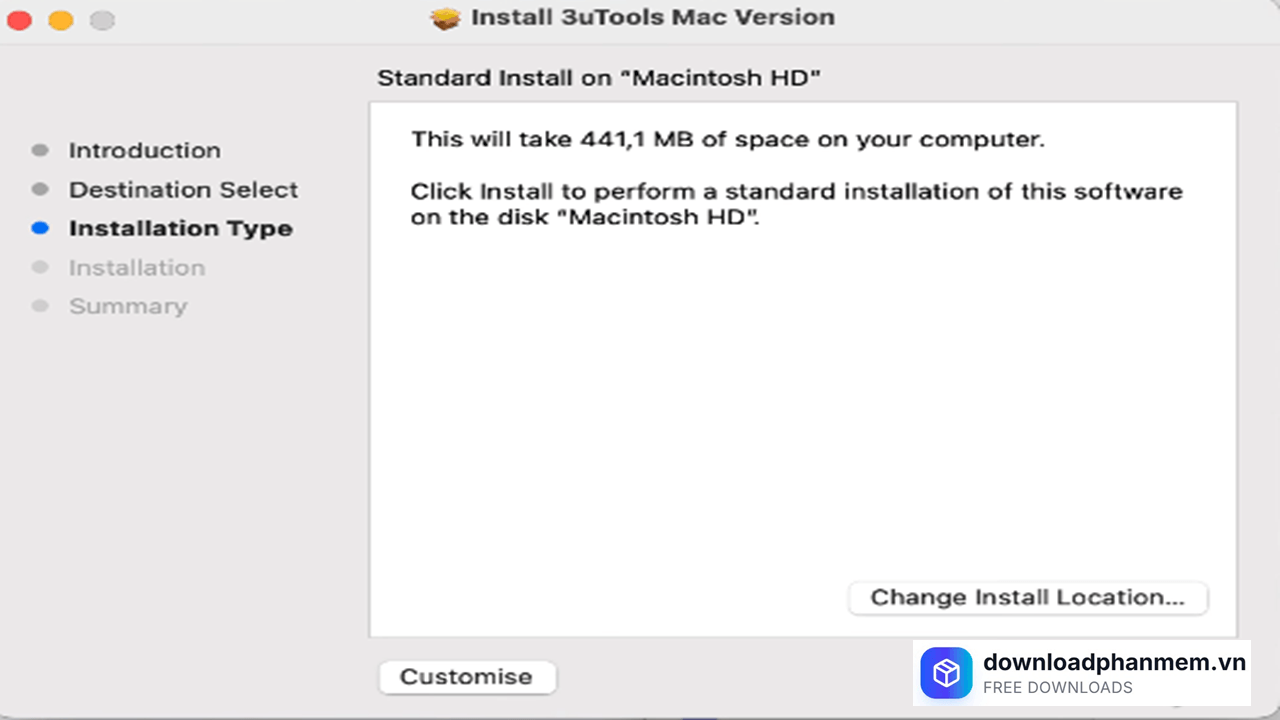The image size is (1280, 720).
Task: Click the 3uTools installer package icon
Action: (446, 18)
